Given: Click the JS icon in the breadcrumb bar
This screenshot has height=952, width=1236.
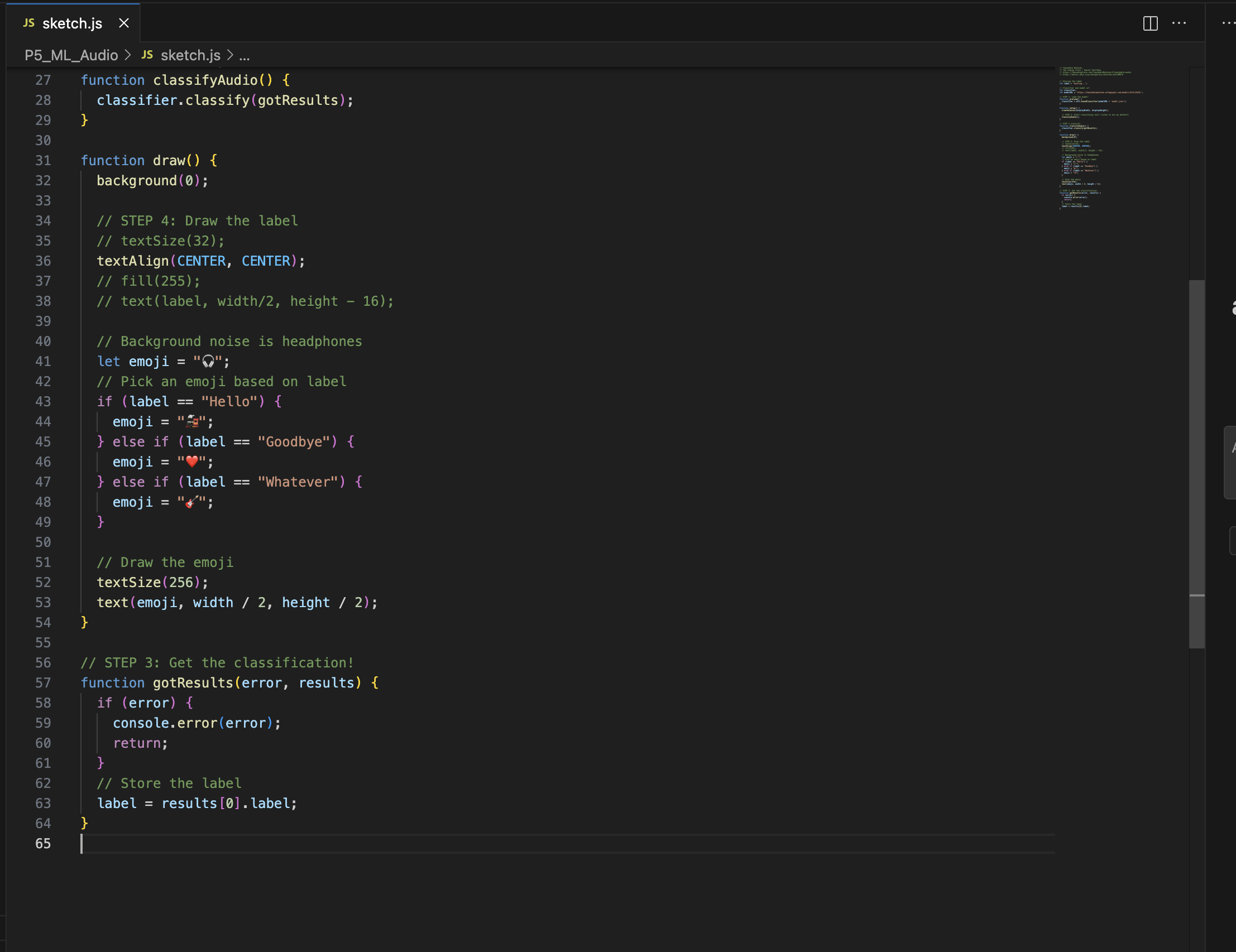Looking at the screenshot, I should (x=147, y=55).
